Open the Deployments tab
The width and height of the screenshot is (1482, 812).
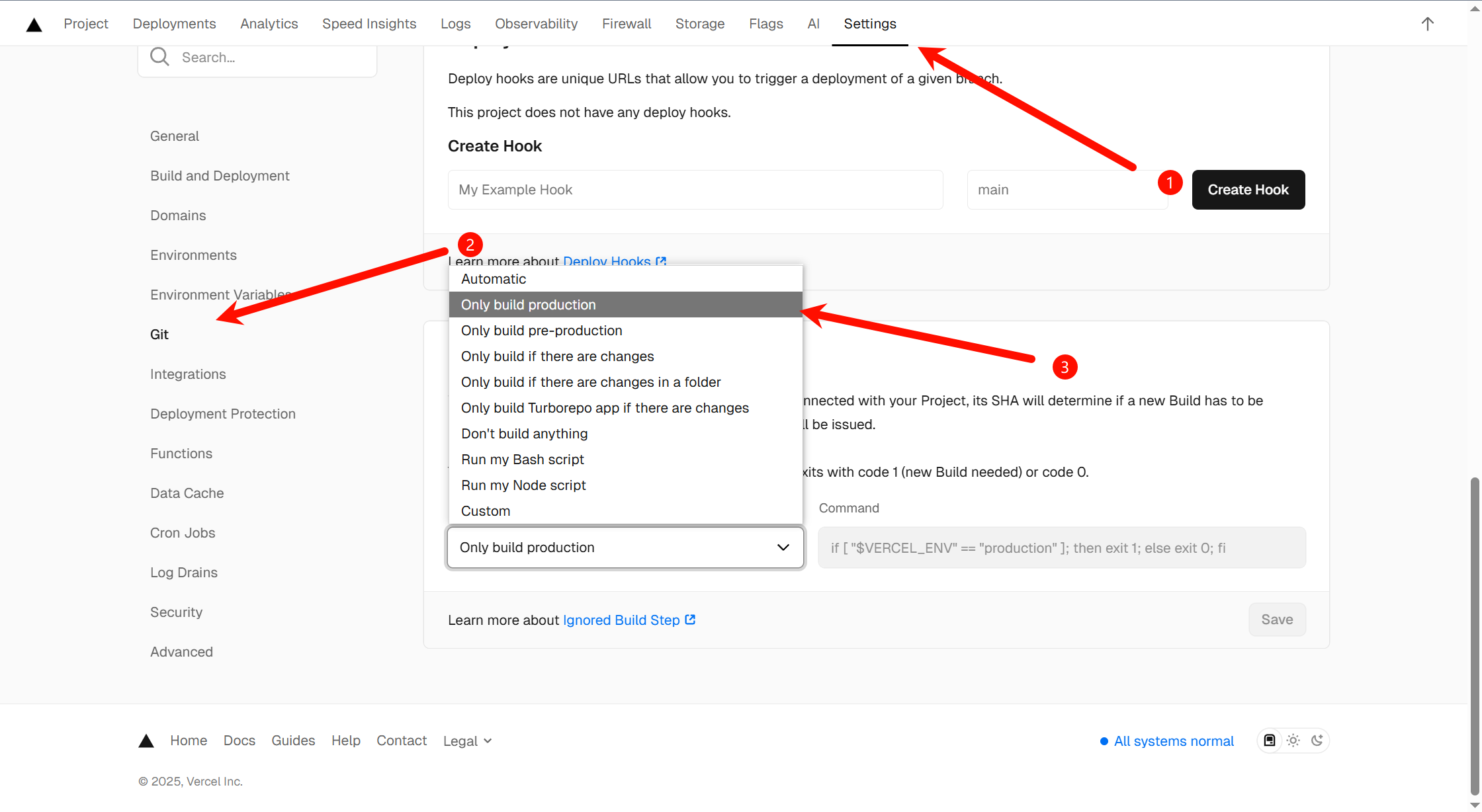pyautogui.click(x=174, y=24)
